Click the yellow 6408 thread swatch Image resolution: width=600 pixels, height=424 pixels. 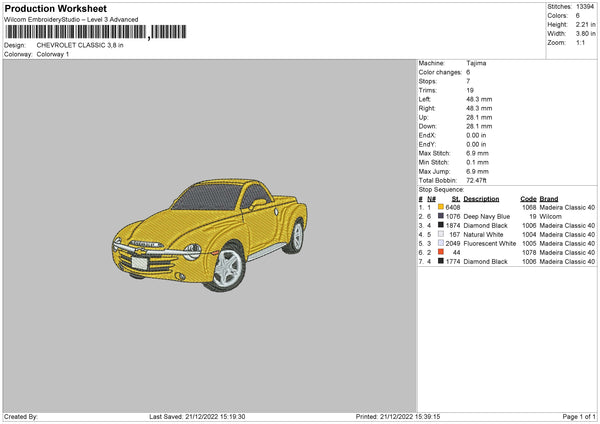(440, 207)
